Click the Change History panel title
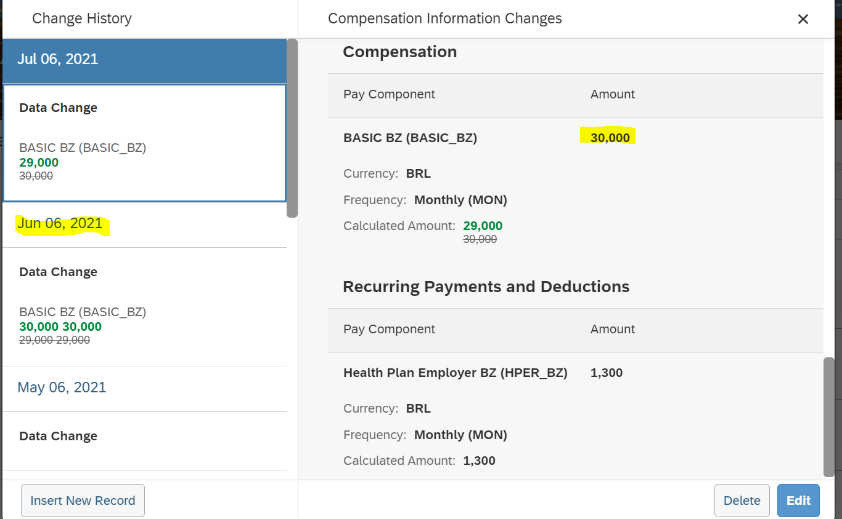This screenshot has width=842, height=519. pyautogui.click(x=82, y=19)
